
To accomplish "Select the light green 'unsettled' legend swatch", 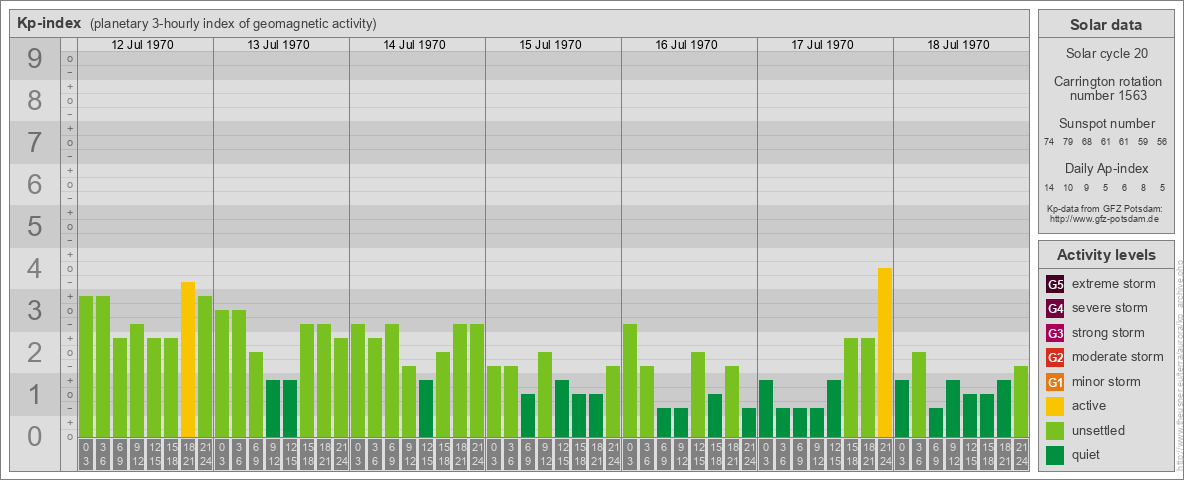I will coord(1055,431).
